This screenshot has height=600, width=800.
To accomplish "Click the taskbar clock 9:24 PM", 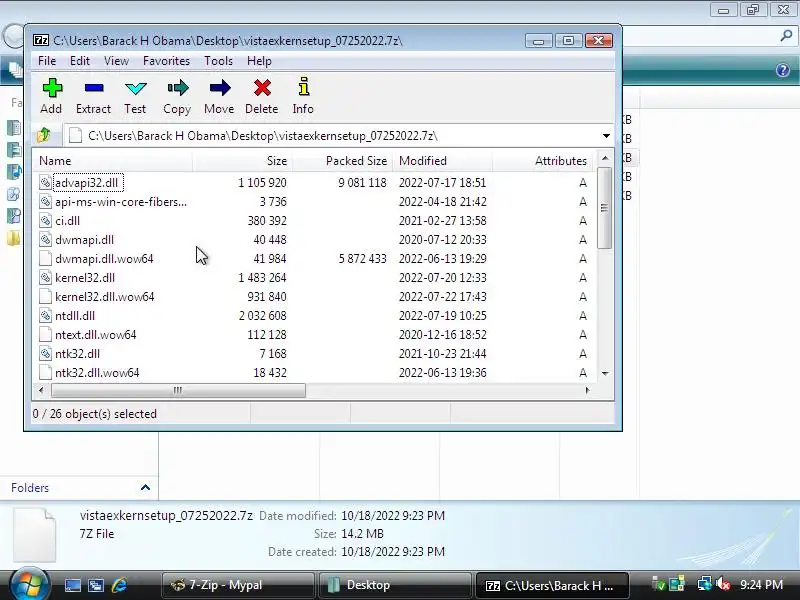I will 762,585.
